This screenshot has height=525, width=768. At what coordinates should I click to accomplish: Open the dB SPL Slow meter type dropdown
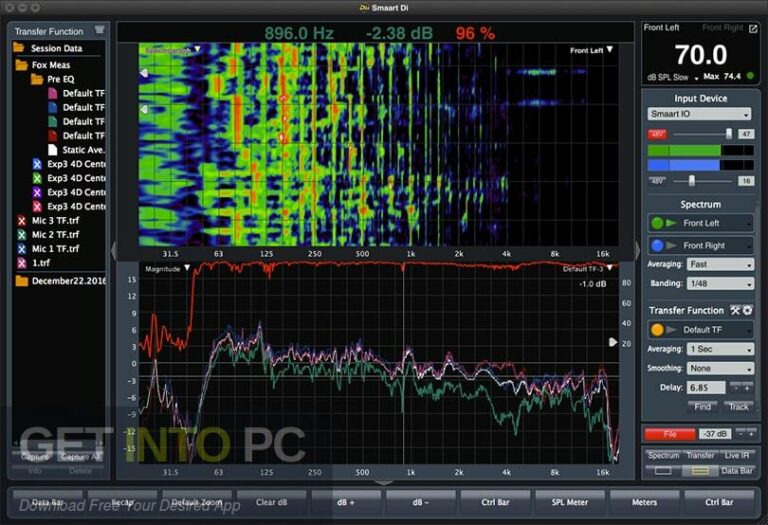click(672, 77)
